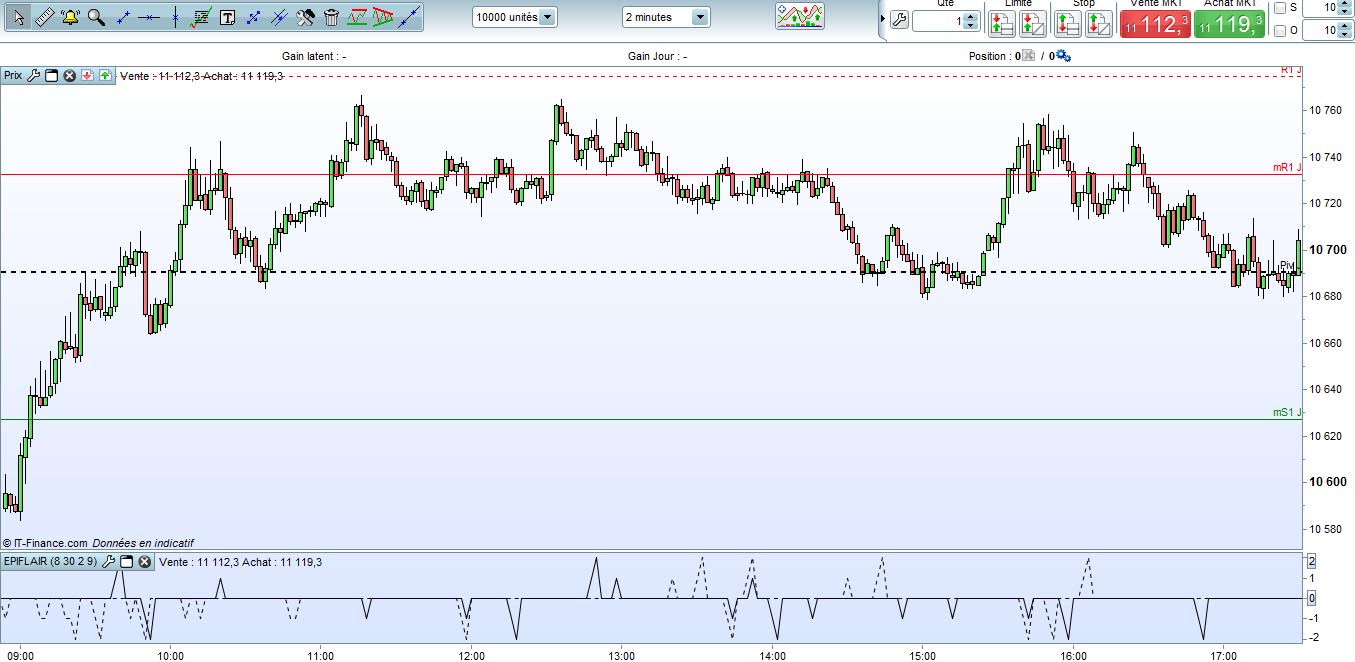Screen dimensions: 1355x662
Task: Select the arrow cursor tool
Action: 18,17
